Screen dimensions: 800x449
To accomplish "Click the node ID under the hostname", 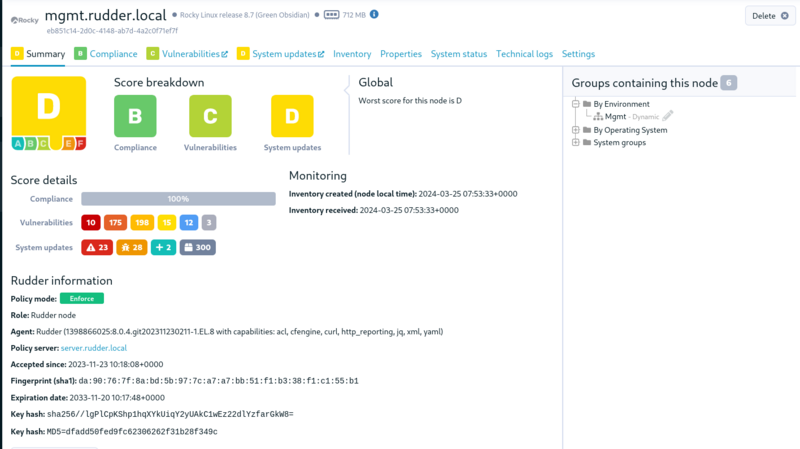I will [112, 31].
